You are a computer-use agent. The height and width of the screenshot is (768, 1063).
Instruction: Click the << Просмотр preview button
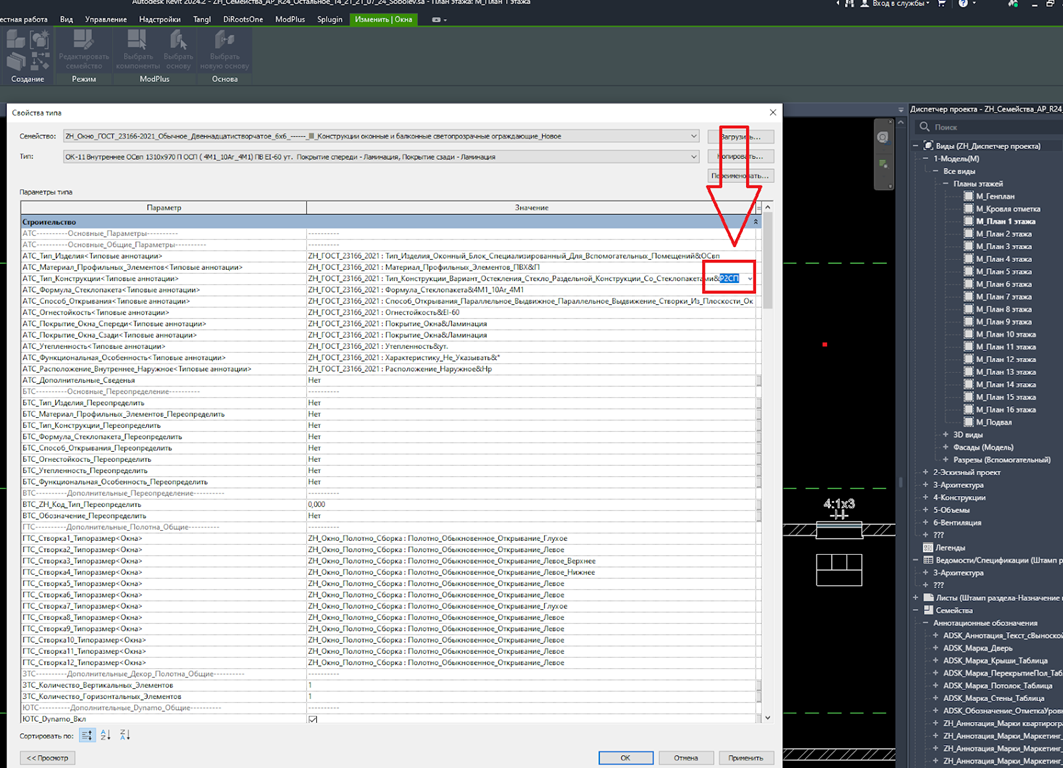click(x=47, y=758)
